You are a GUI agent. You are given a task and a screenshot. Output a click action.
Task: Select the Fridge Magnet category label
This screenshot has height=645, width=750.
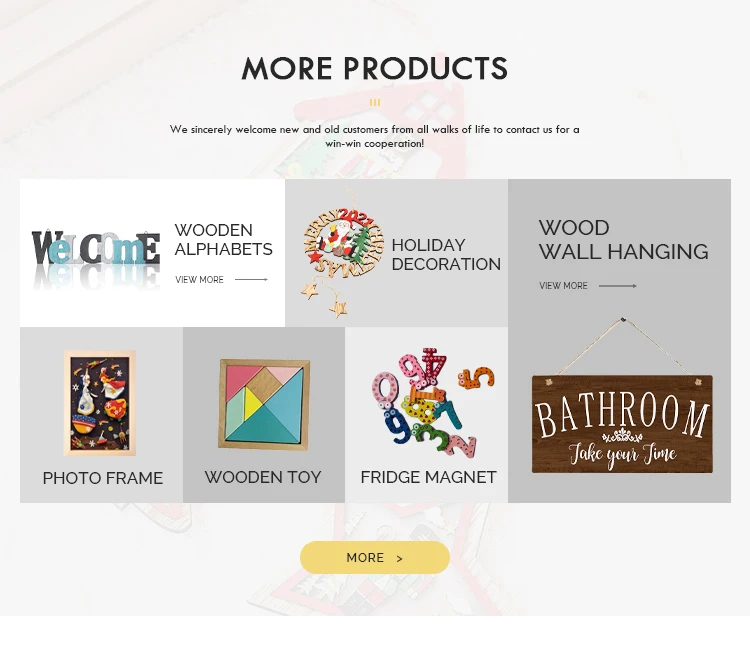[429, 477]
